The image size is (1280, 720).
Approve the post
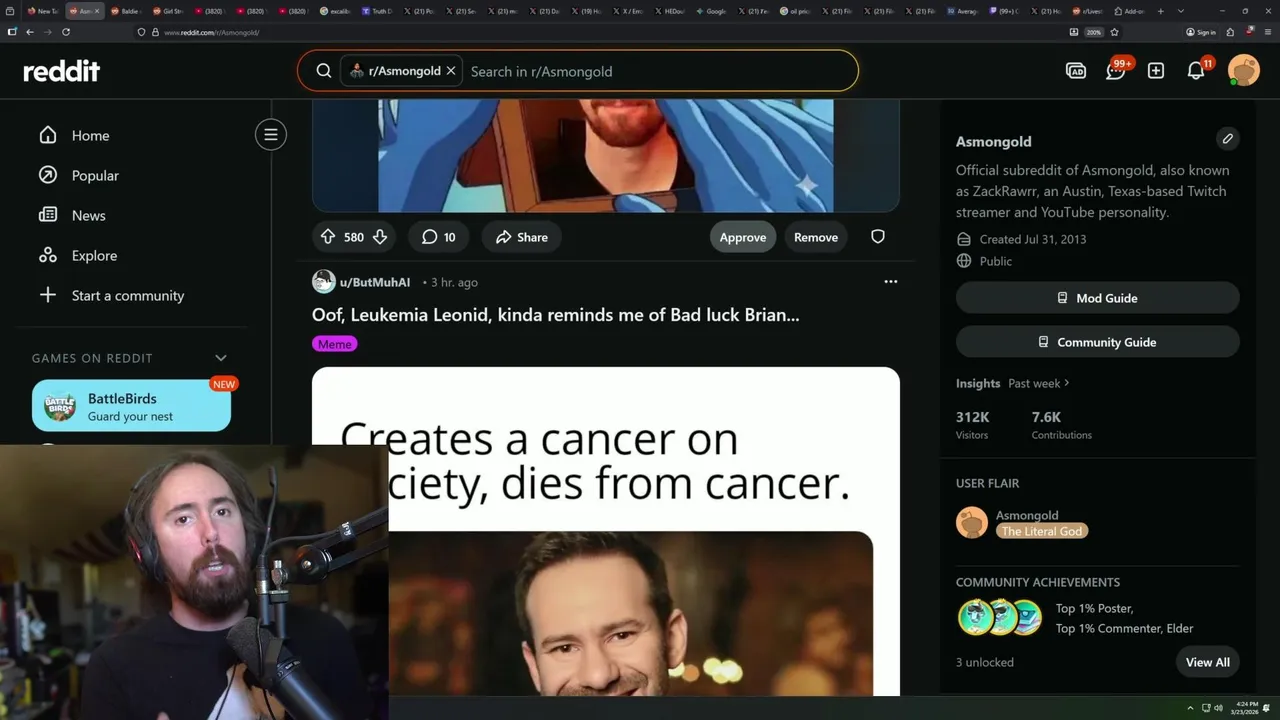pos(743,237)
